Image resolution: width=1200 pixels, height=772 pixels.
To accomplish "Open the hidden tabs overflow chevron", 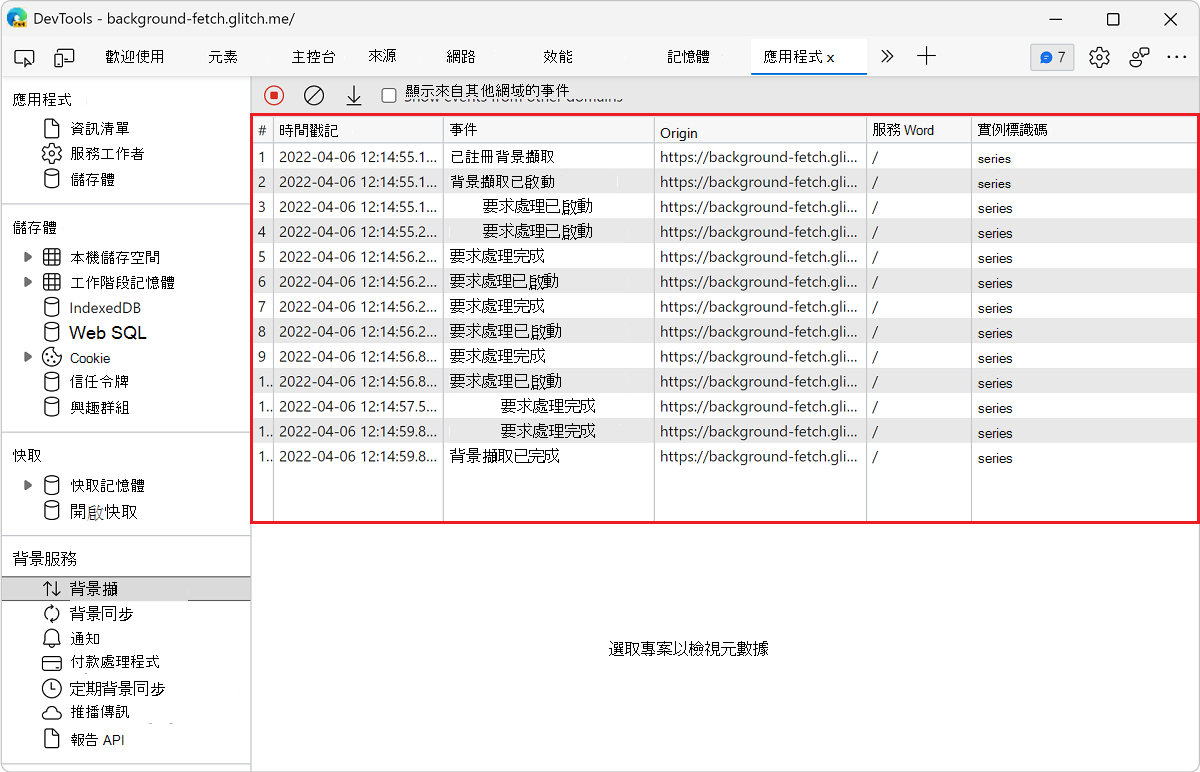I will [x=887, y=57].
